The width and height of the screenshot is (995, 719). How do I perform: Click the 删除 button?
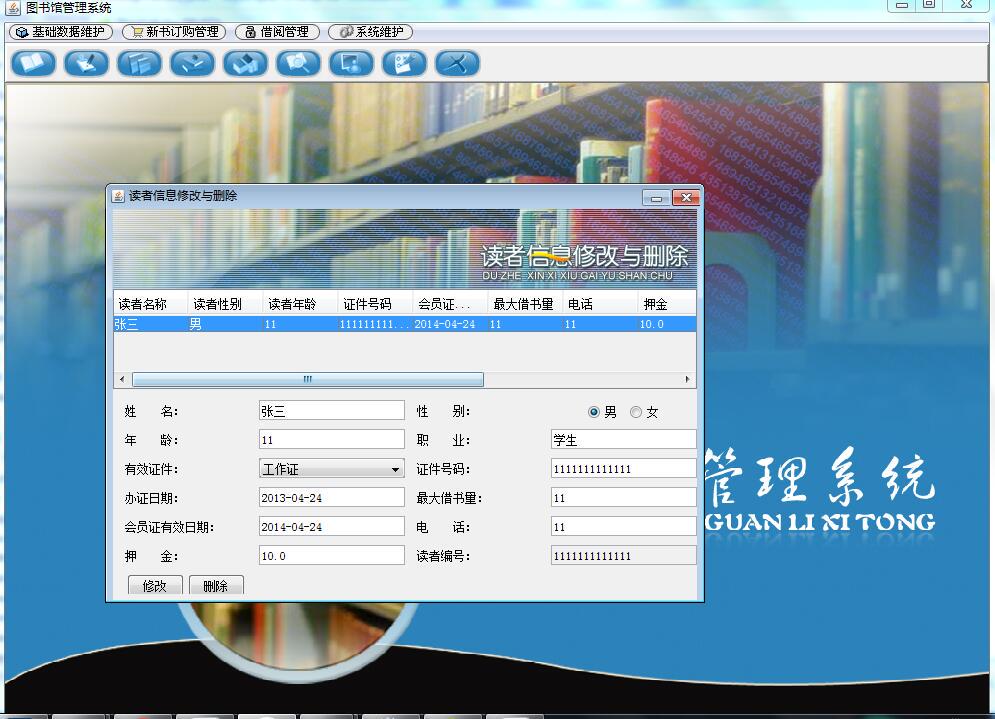tap(216, 585)
